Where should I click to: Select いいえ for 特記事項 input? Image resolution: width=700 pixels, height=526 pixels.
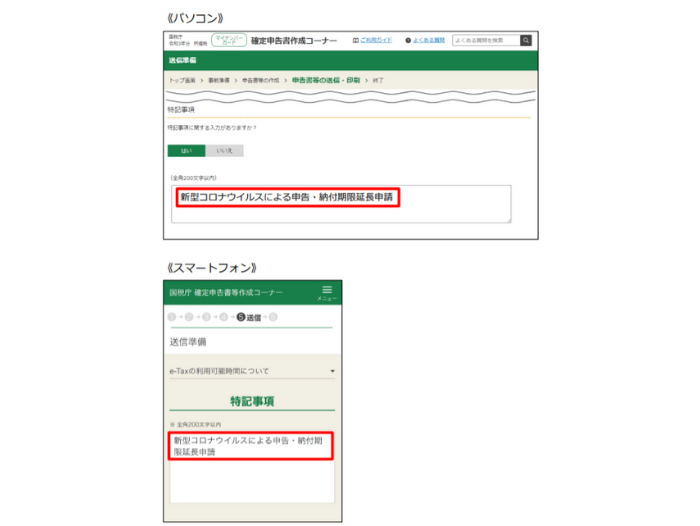tap(224, 150)
